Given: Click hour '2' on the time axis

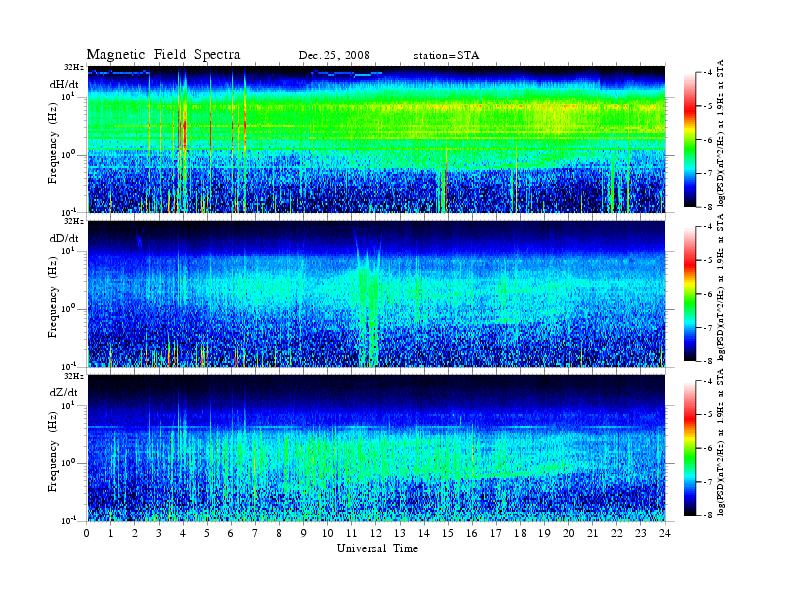Looking at the screenshot, I should tap(135, 534).
